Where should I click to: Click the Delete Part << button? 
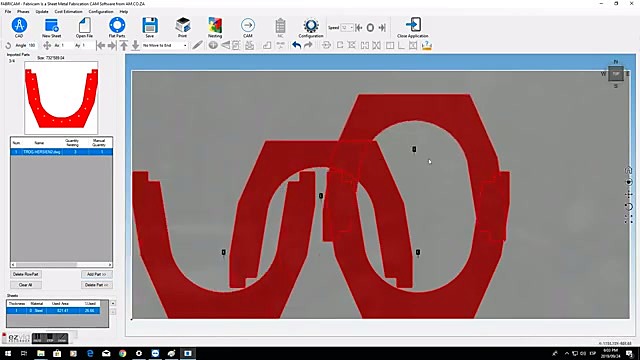(97, 285)
